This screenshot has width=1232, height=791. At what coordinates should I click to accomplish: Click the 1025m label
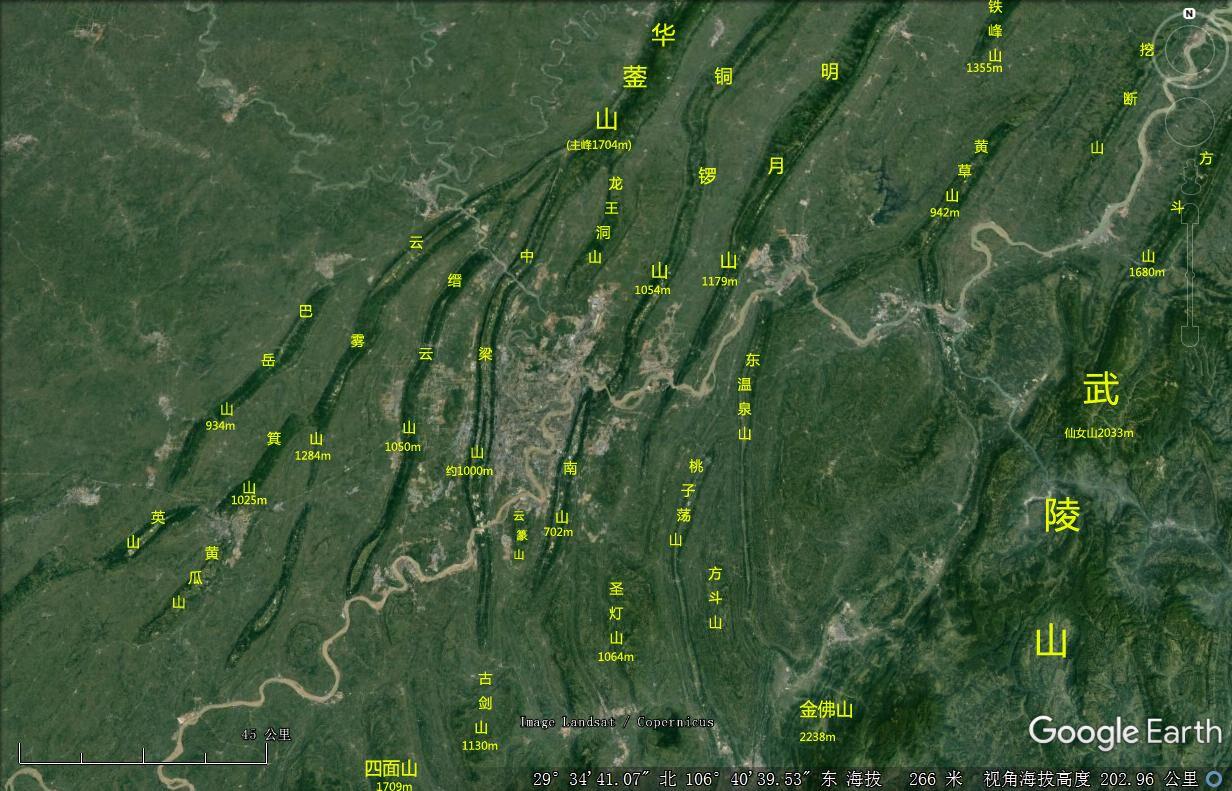[249, 500]
